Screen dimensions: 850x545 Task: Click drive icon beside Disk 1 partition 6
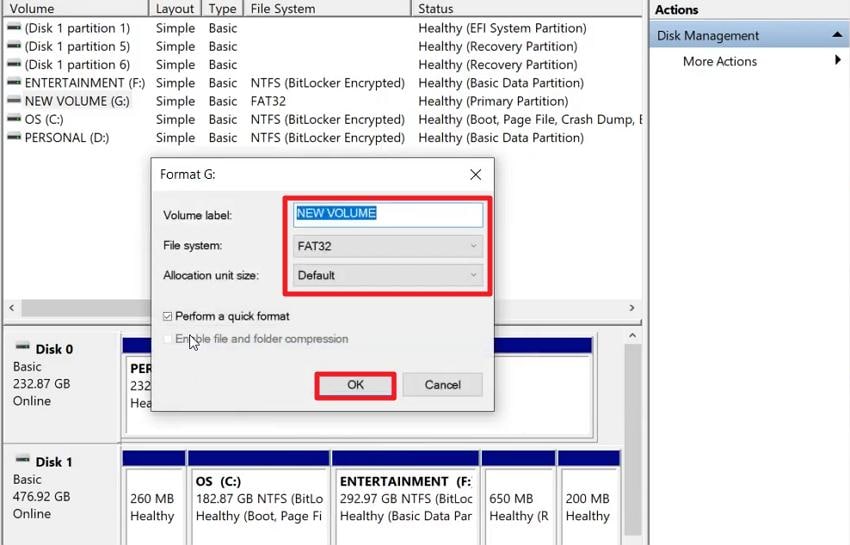(14, 63)
